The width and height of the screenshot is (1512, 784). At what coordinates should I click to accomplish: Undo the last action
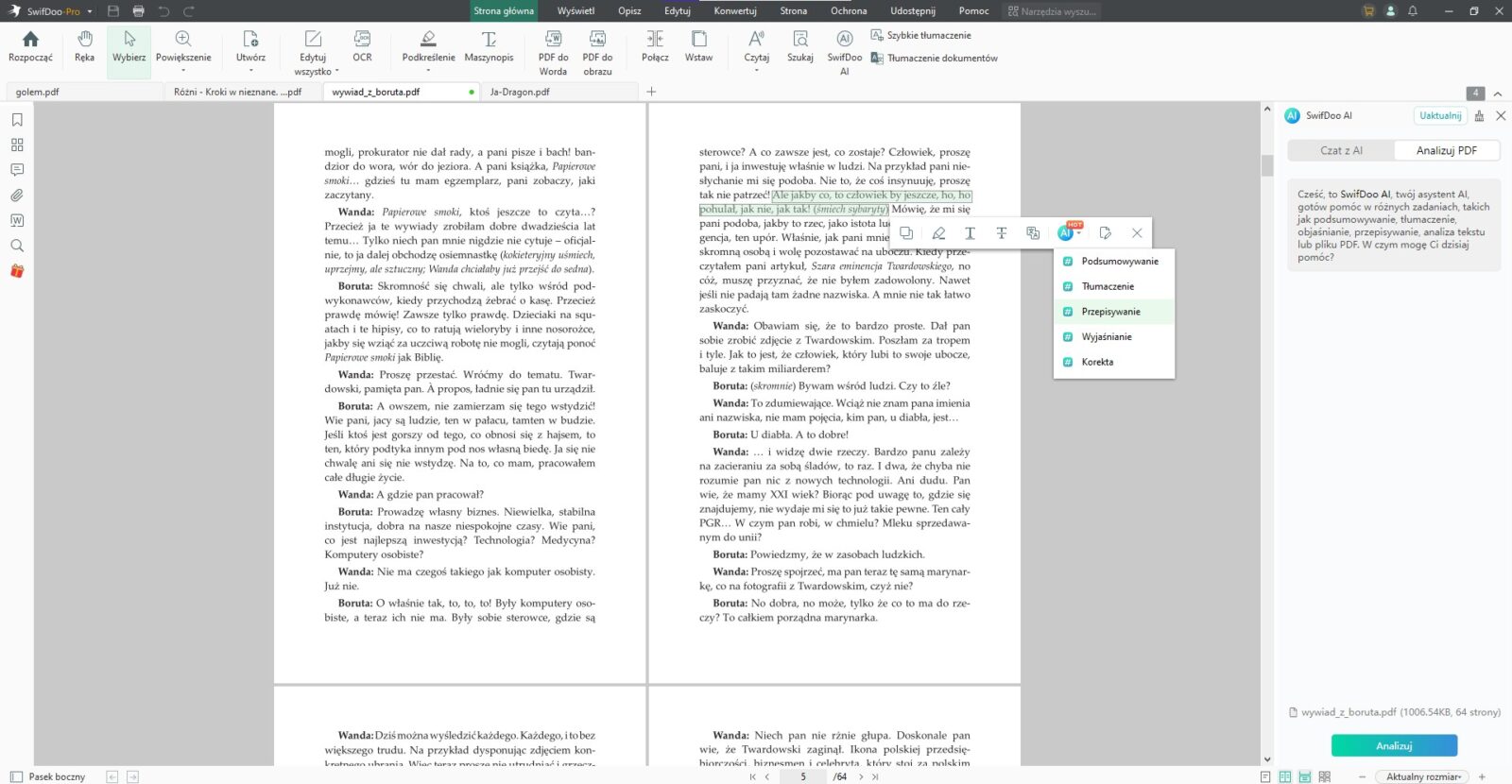[163, 11]
